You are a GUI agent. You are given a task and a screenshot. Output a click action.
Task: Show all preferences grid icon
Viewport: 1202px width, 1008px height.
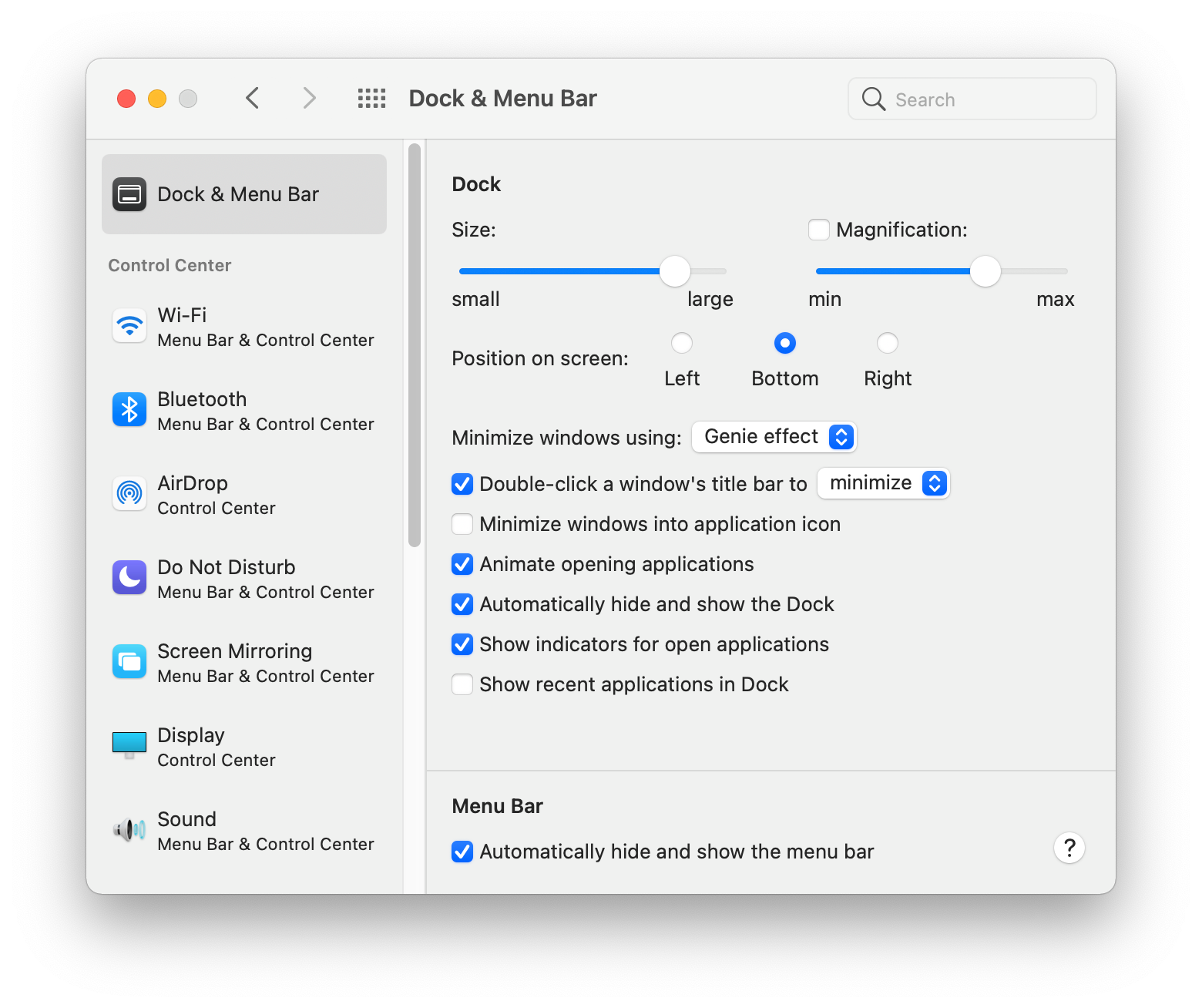pos(371,99)
